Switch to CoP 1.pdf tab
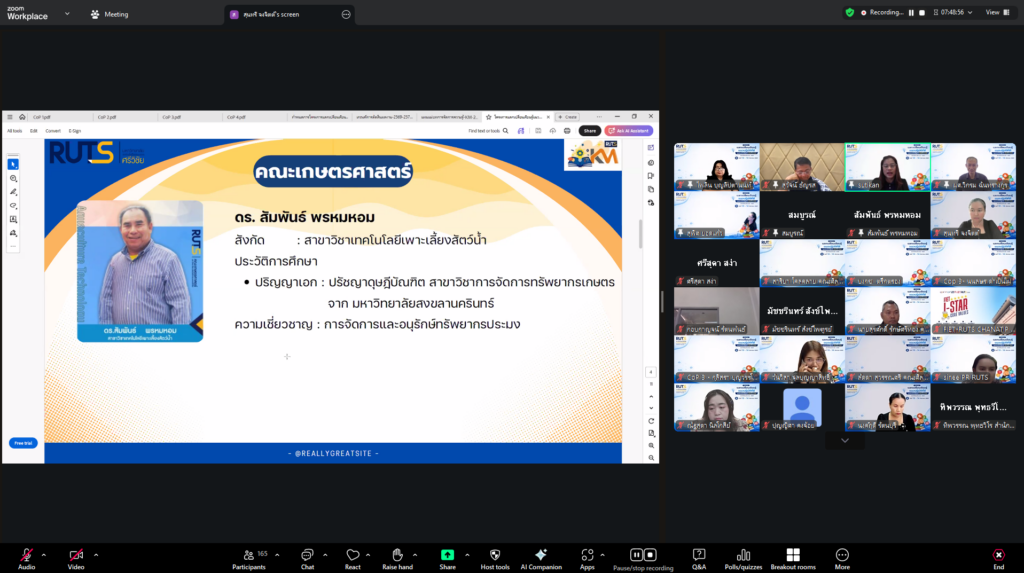 (42, 118)
